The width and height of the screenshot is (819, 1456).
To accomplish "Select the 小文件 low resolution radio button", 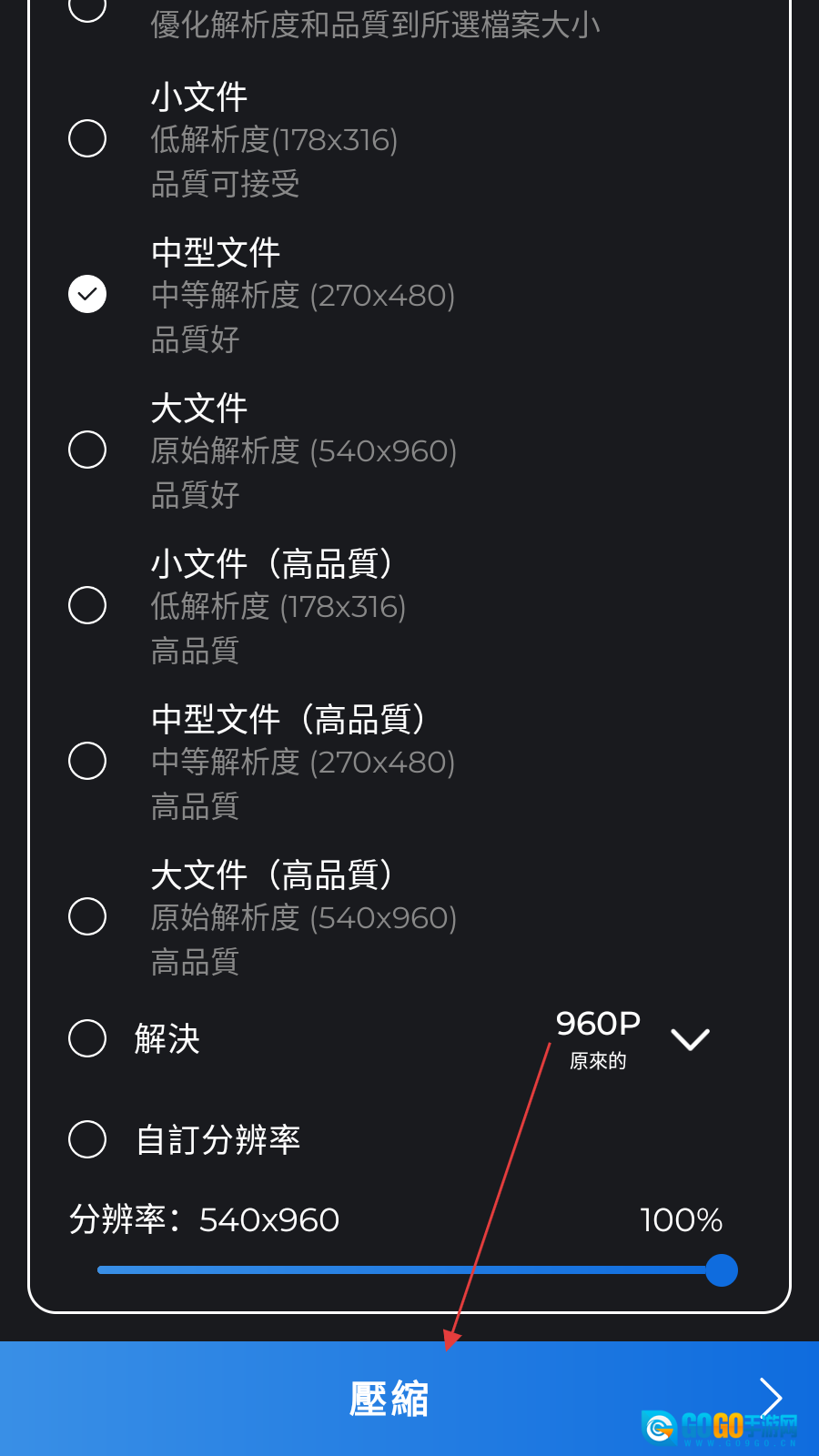I will coord(87,139).
